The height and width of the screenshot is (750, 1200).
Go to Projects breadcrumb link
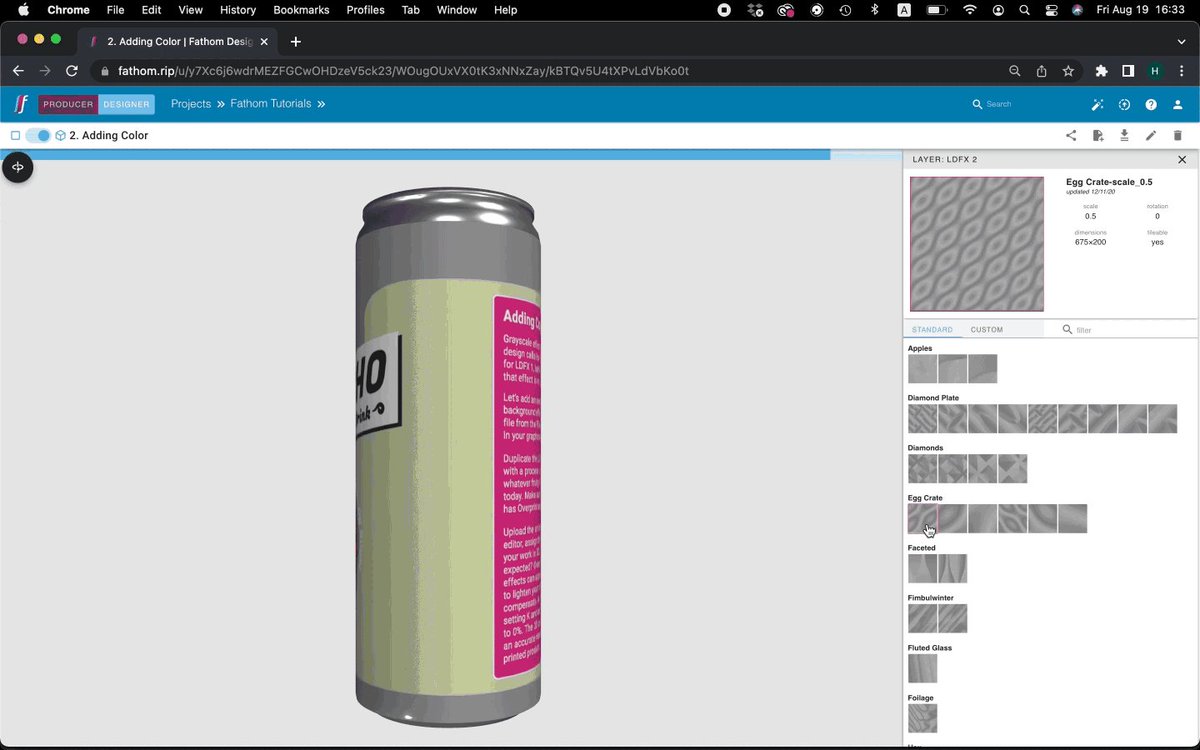pyautogui.click(x=190, y=104)
